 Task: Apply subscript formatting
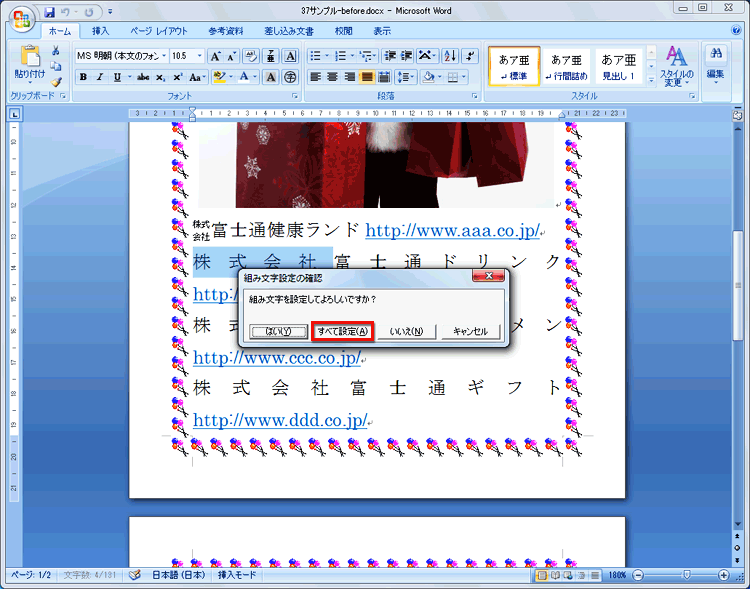tap(160, 77)
